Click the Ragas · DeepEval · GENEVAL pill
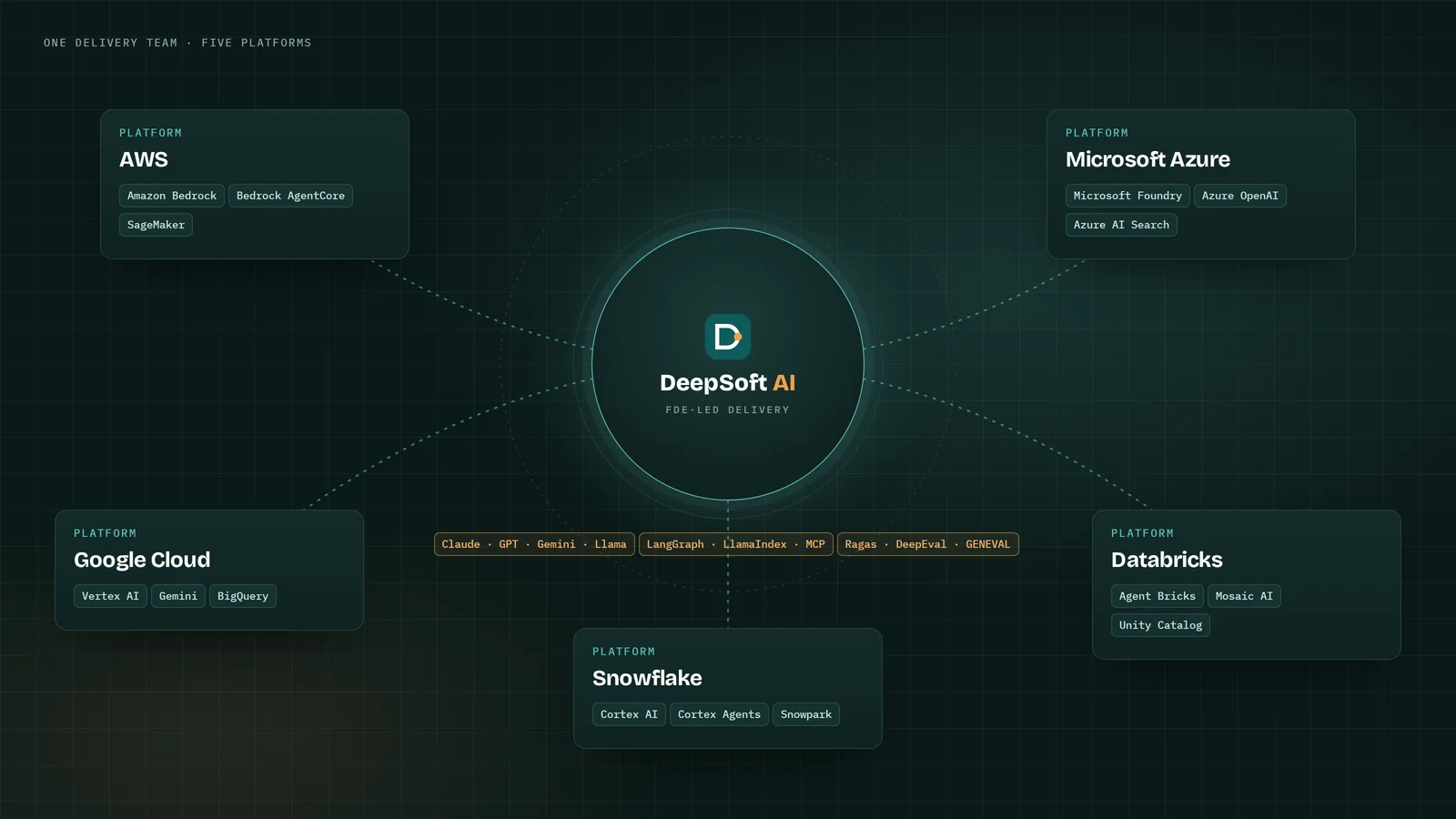The height and width of the screenshot is (819, 1456). coord(927,544)
